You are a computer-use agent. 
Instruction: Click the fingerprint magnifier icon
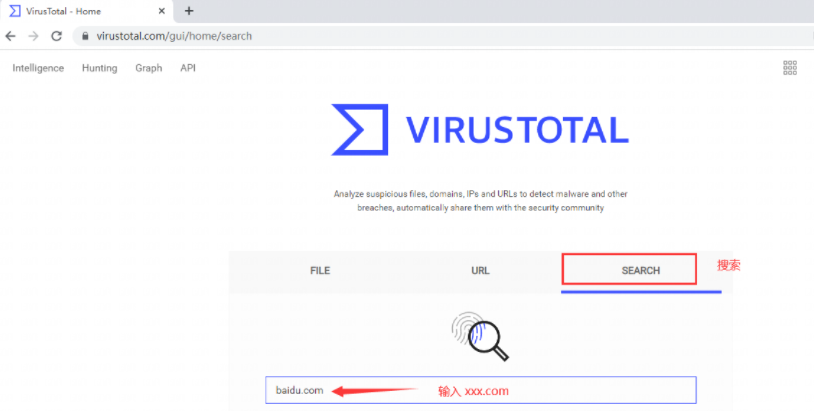(480, 336)
